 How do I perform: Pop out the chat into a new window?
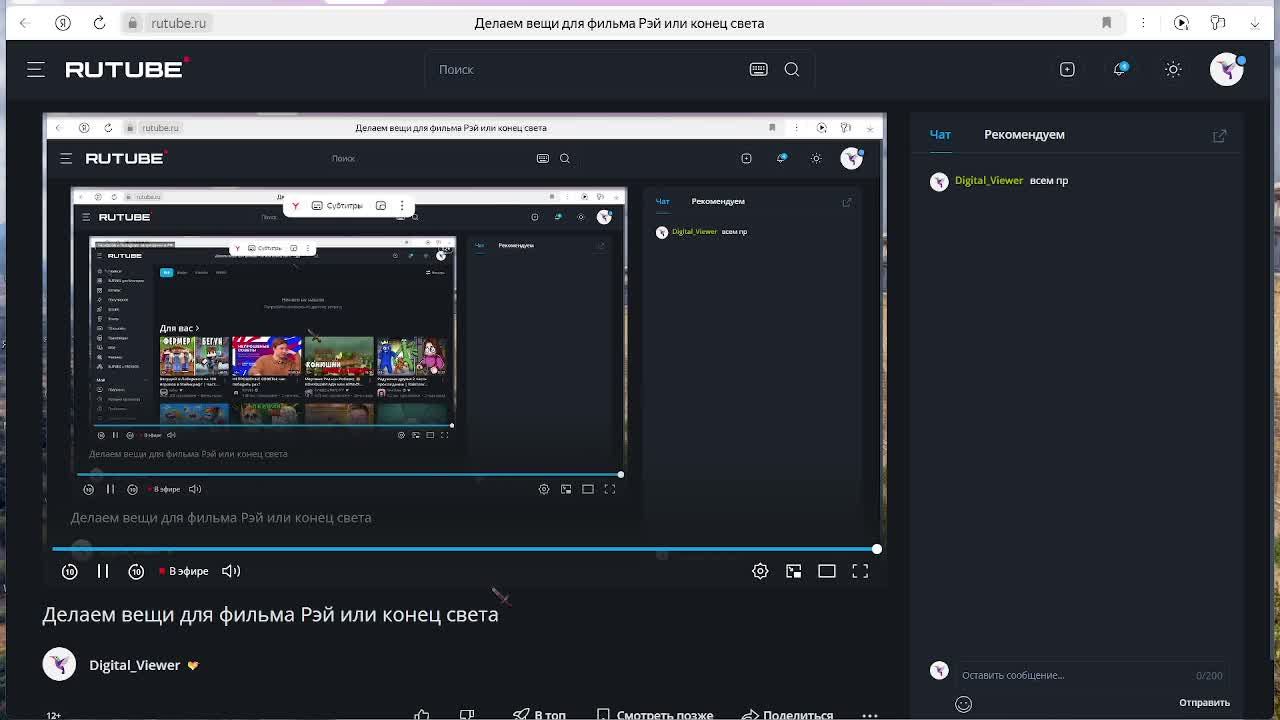(x=1220, y=135)
